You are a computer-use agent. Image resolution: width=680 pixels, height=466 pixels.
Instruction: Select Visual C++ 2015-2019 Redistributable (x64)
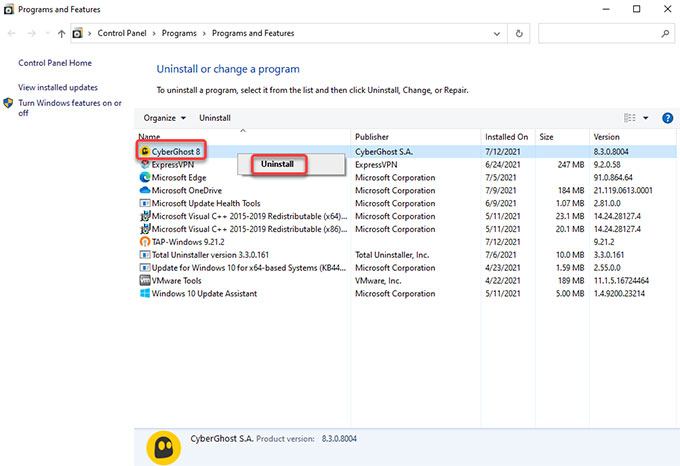(x=249, y=216)
